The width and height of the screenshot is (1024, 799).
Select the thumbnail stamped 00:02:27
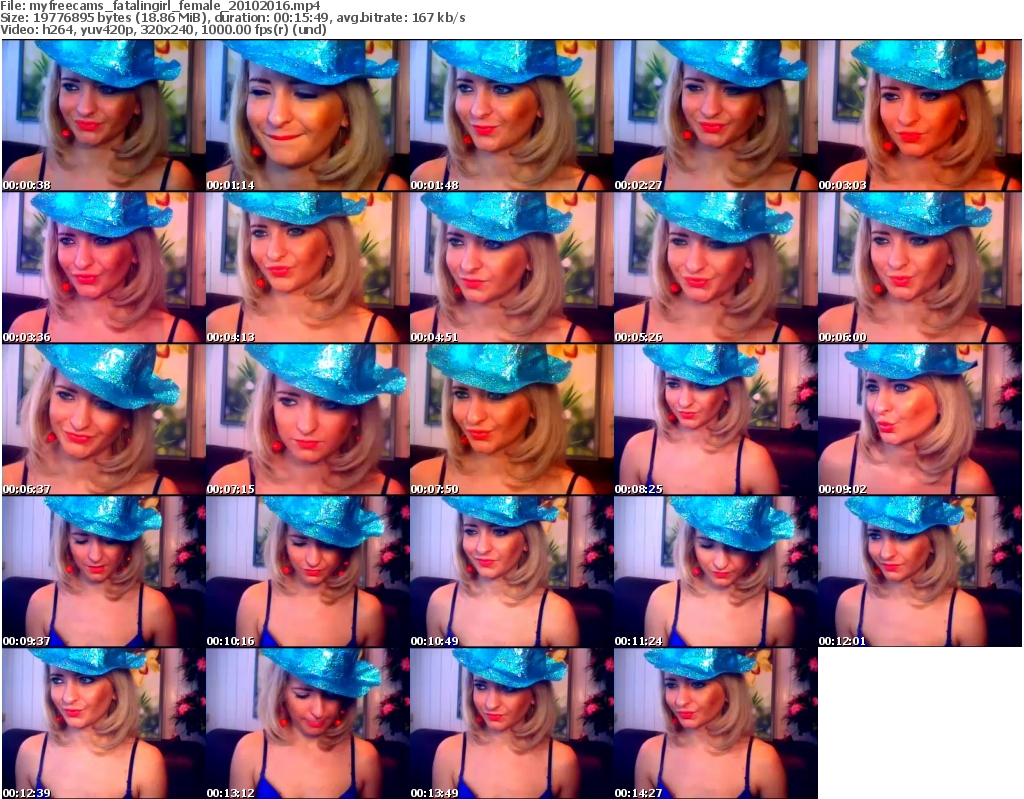point(715,116)
